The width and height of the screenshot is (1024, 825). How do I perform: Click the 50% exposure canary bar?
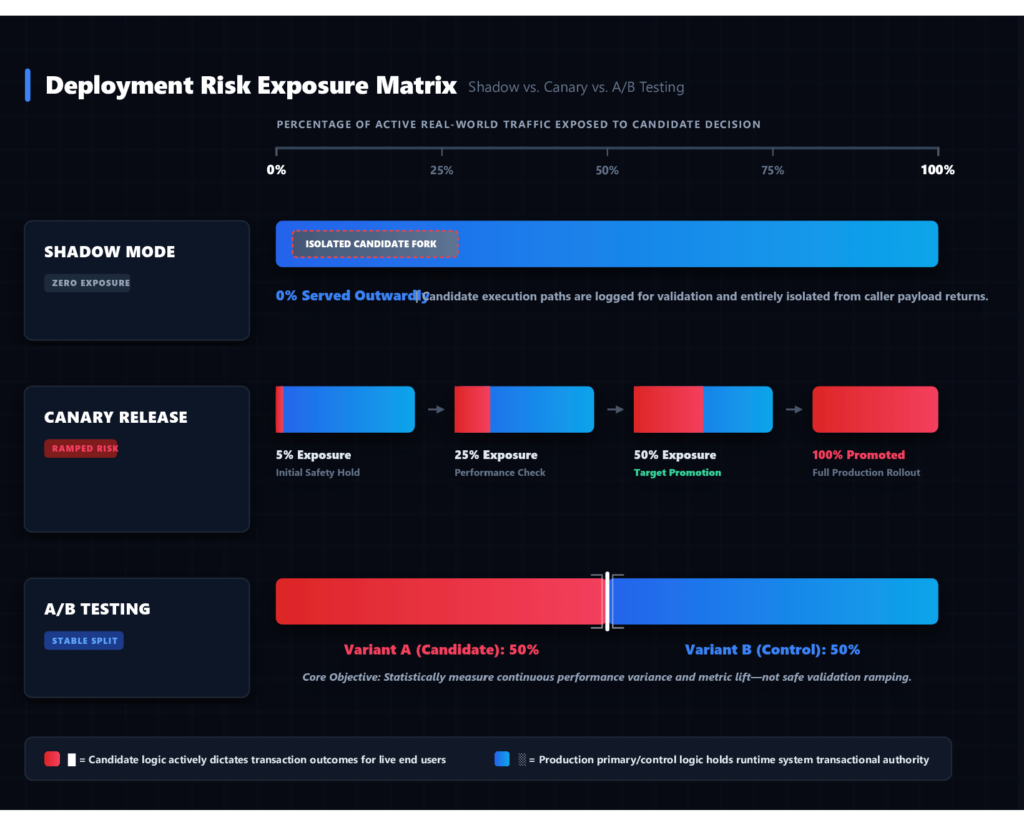[x=703, y=410]
